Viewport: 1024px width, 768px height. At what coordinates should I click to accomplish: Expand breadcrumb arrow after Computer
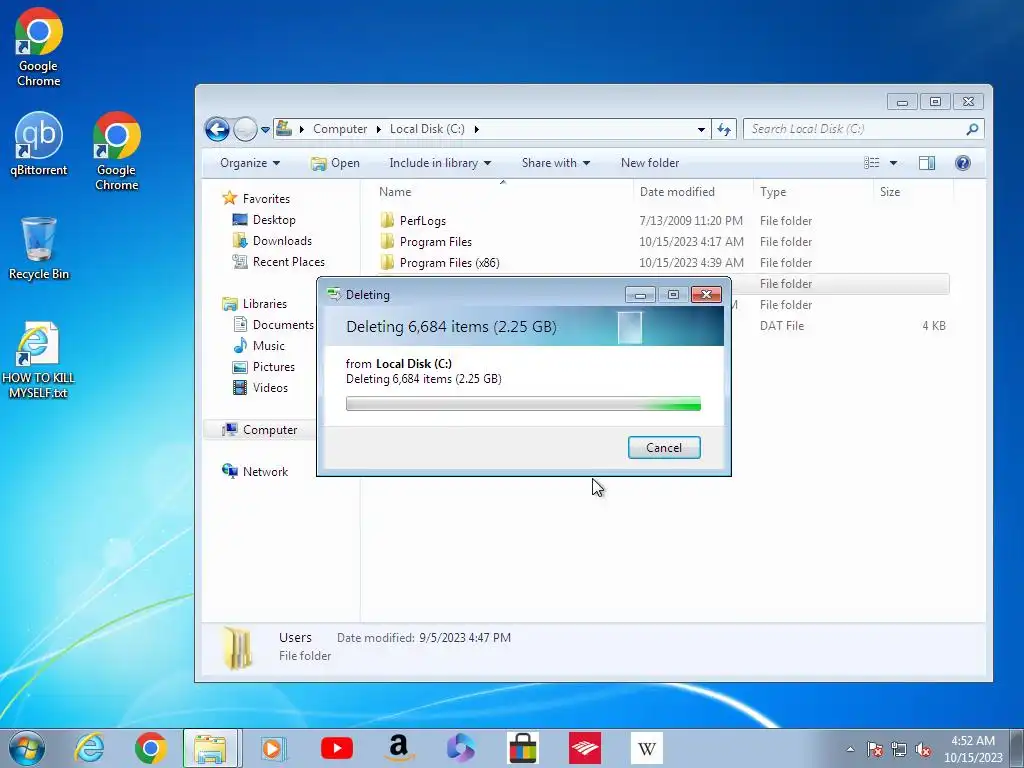[x=379, y=129]
